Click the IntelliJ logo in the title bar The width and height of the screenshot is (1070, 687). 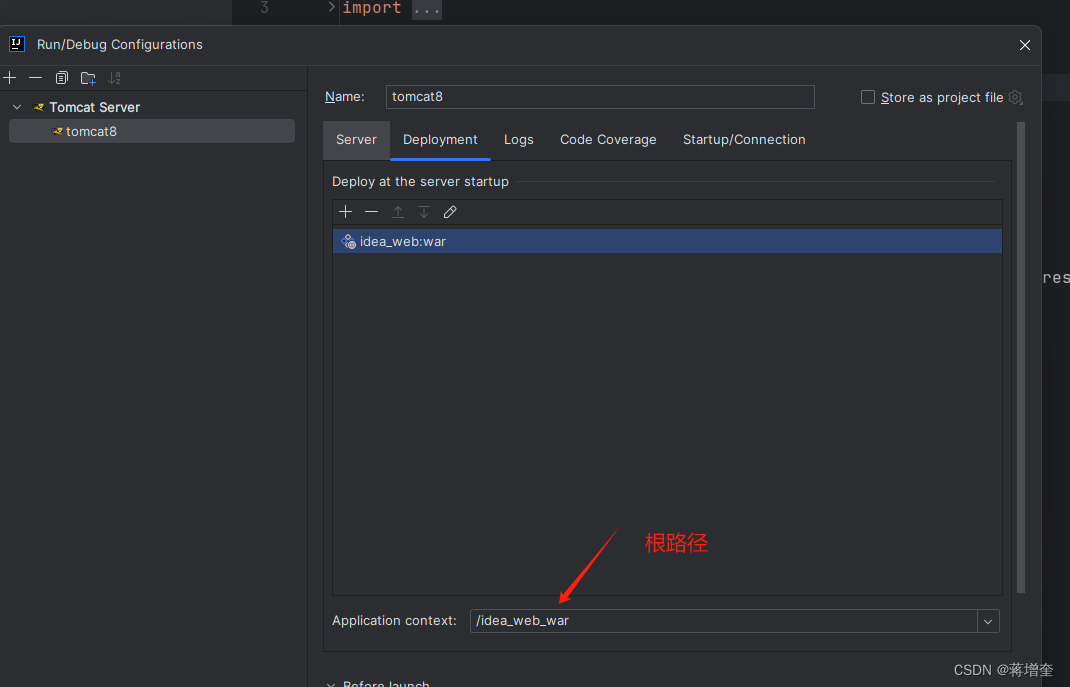click(x=17, y=44)
